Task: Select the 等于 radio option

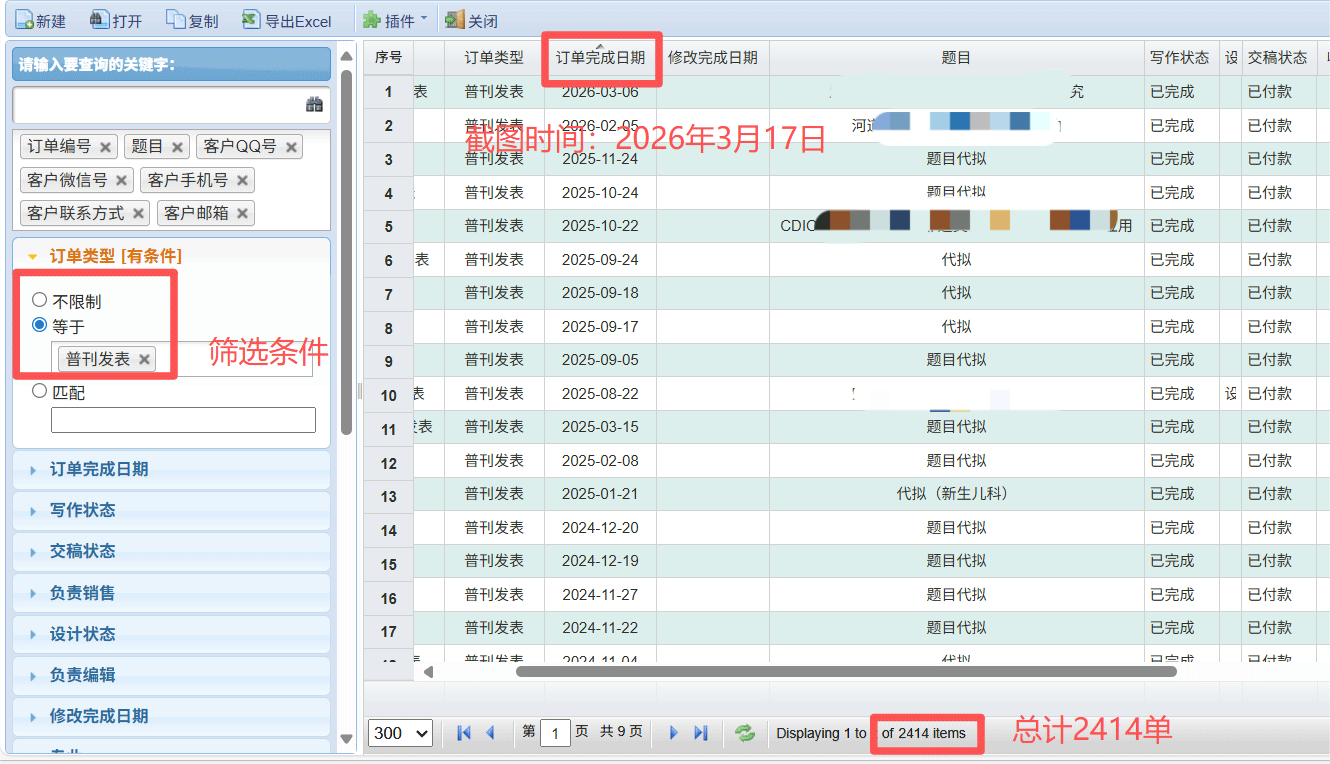Action: point(40,324)
